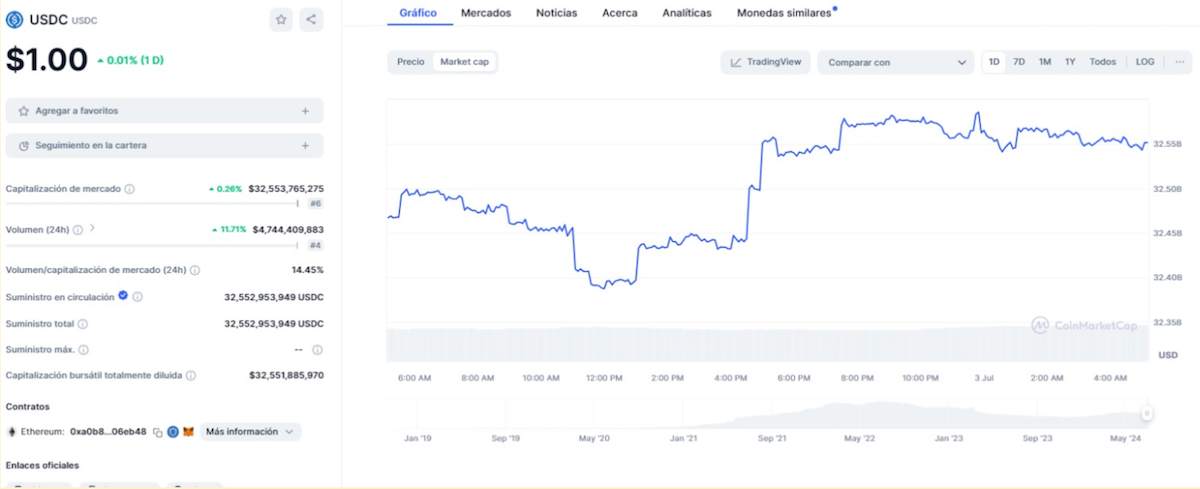Click Seguimiento en la cartera button
1200x489 pixels.
(x=164, y=146)
